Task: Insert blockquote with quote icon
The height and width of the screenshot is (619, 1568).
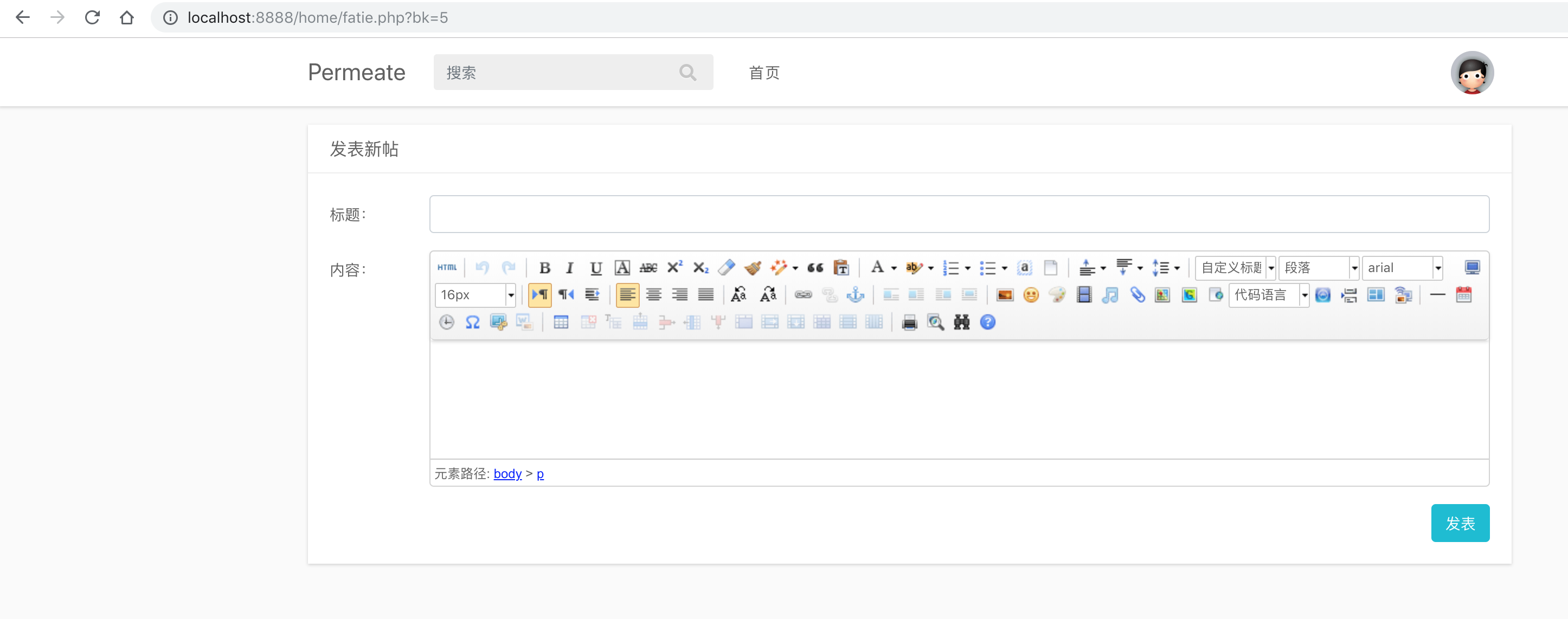Action: 815,268
